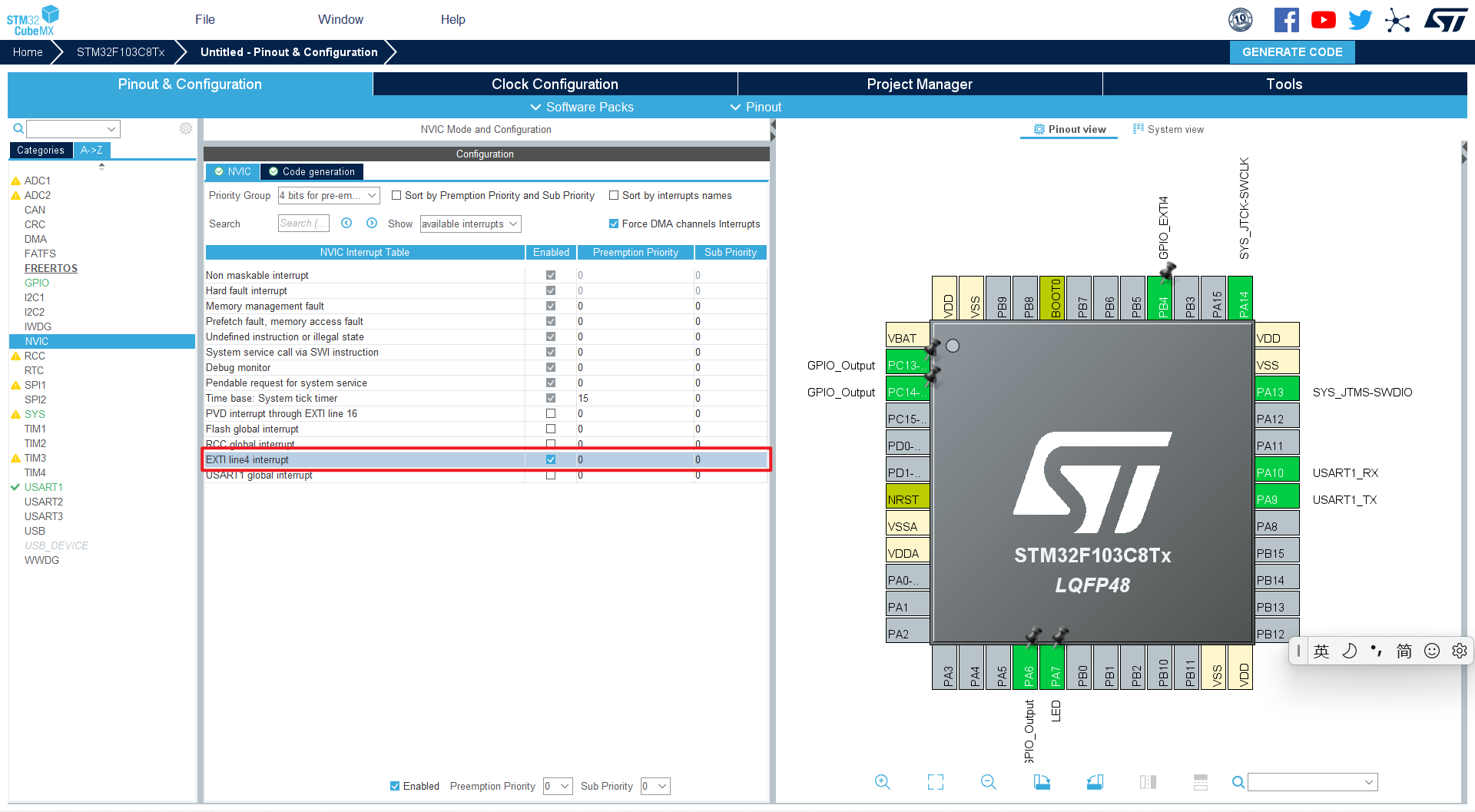Switch to Project Manager tab
This screenshot has height=812, width=1475.
point(920,84)
